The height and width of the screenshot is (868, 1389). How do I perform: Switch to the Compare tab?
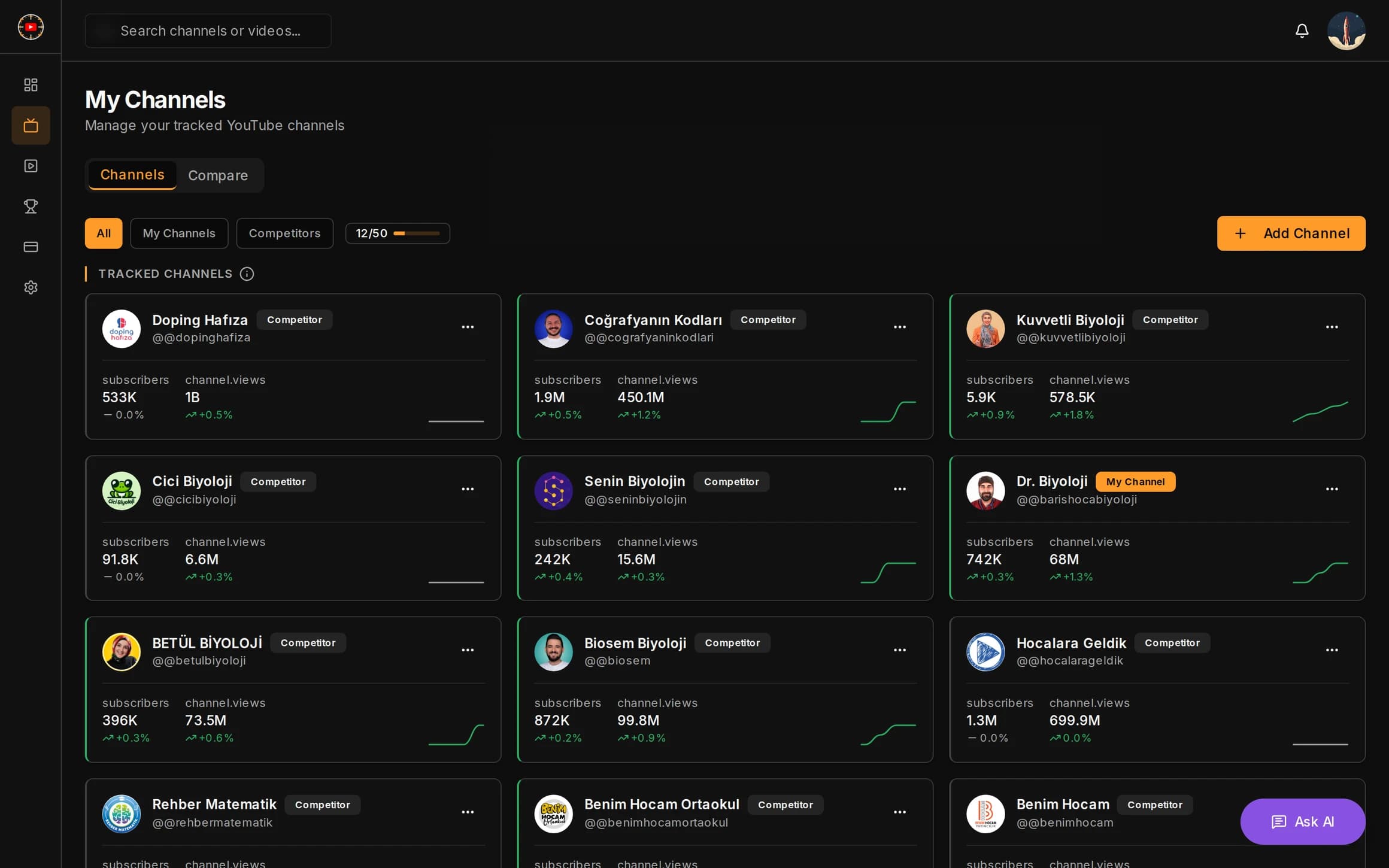pyautogui.click(x=218, y=175)
